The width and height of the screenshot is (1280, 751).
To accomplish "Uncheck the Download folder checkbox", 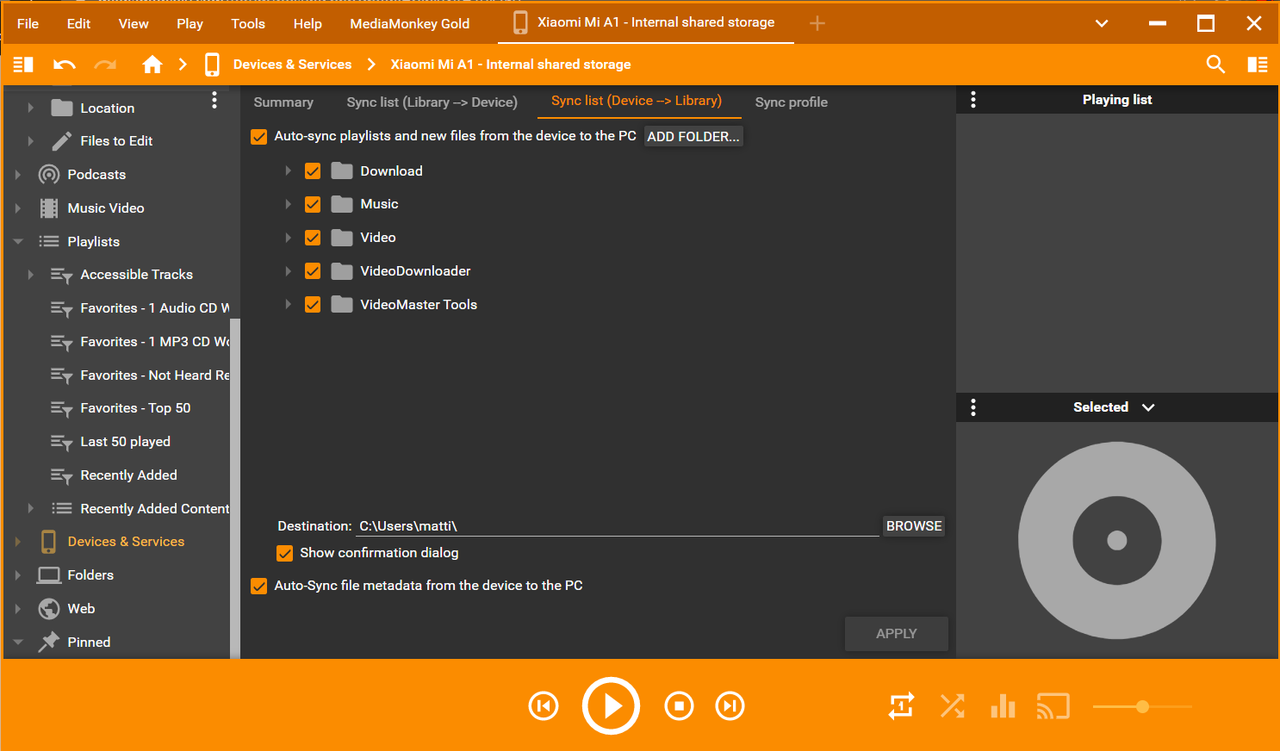I will (x=313, y=171).
